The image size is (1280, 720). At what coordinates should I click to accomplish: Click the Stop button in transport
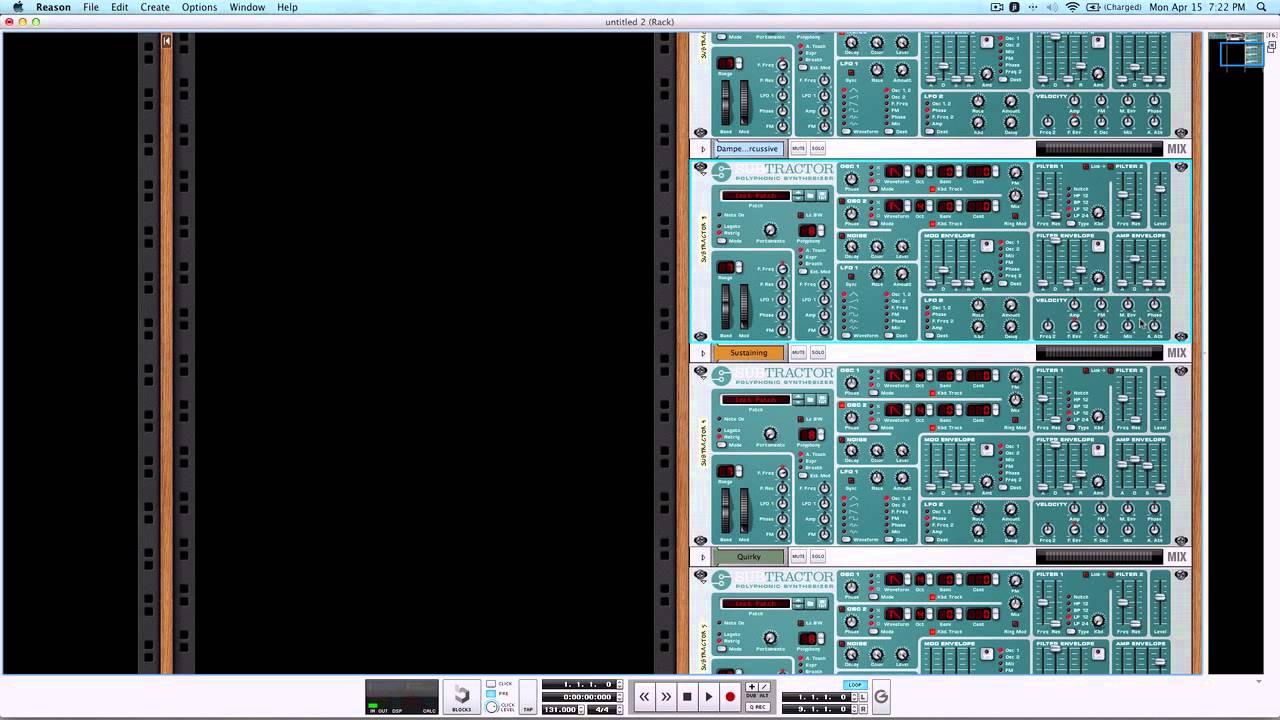(687, 697)
